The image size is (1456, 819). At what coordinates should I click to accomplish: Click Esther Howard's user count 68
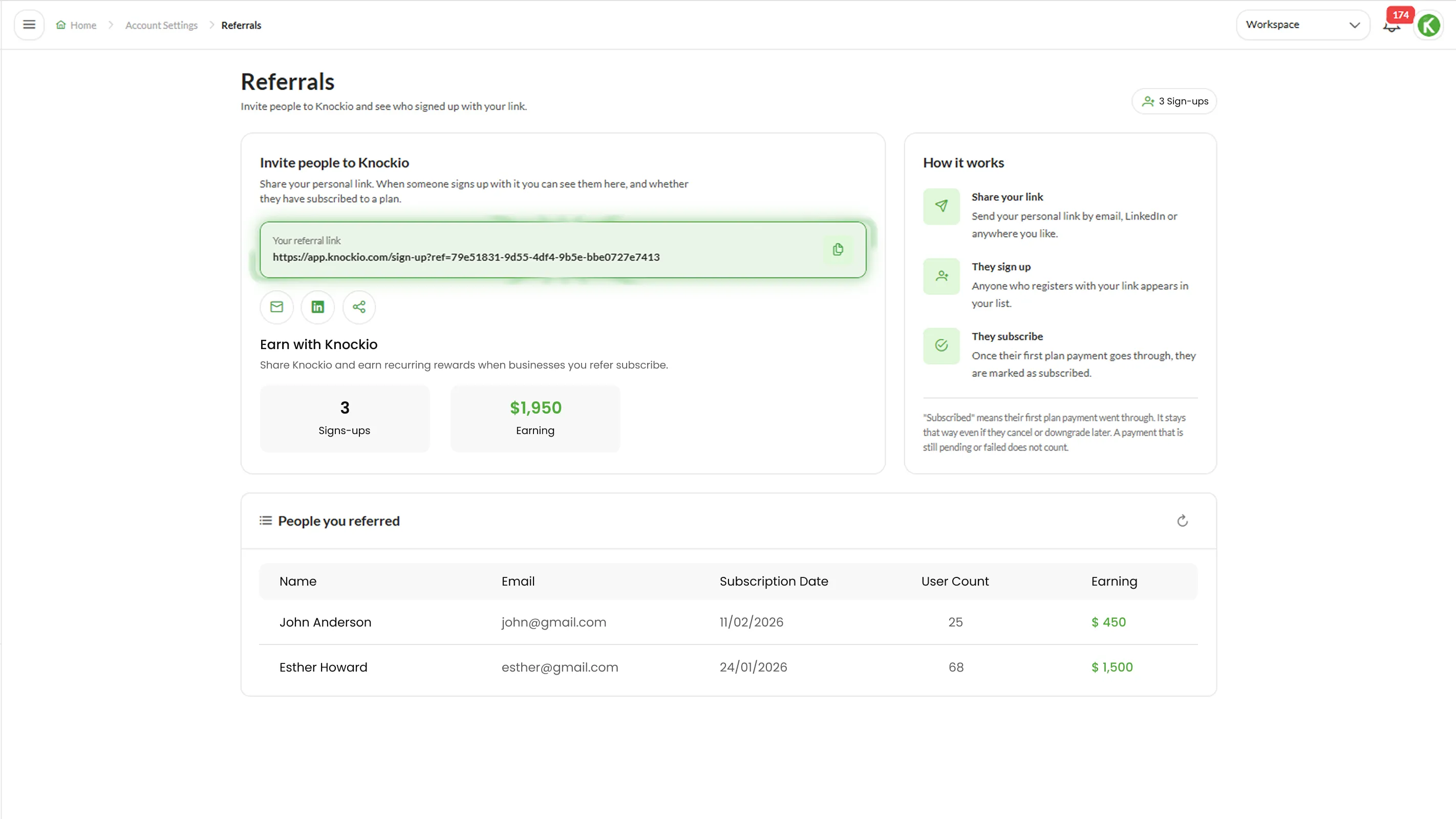tap(956, 667)
